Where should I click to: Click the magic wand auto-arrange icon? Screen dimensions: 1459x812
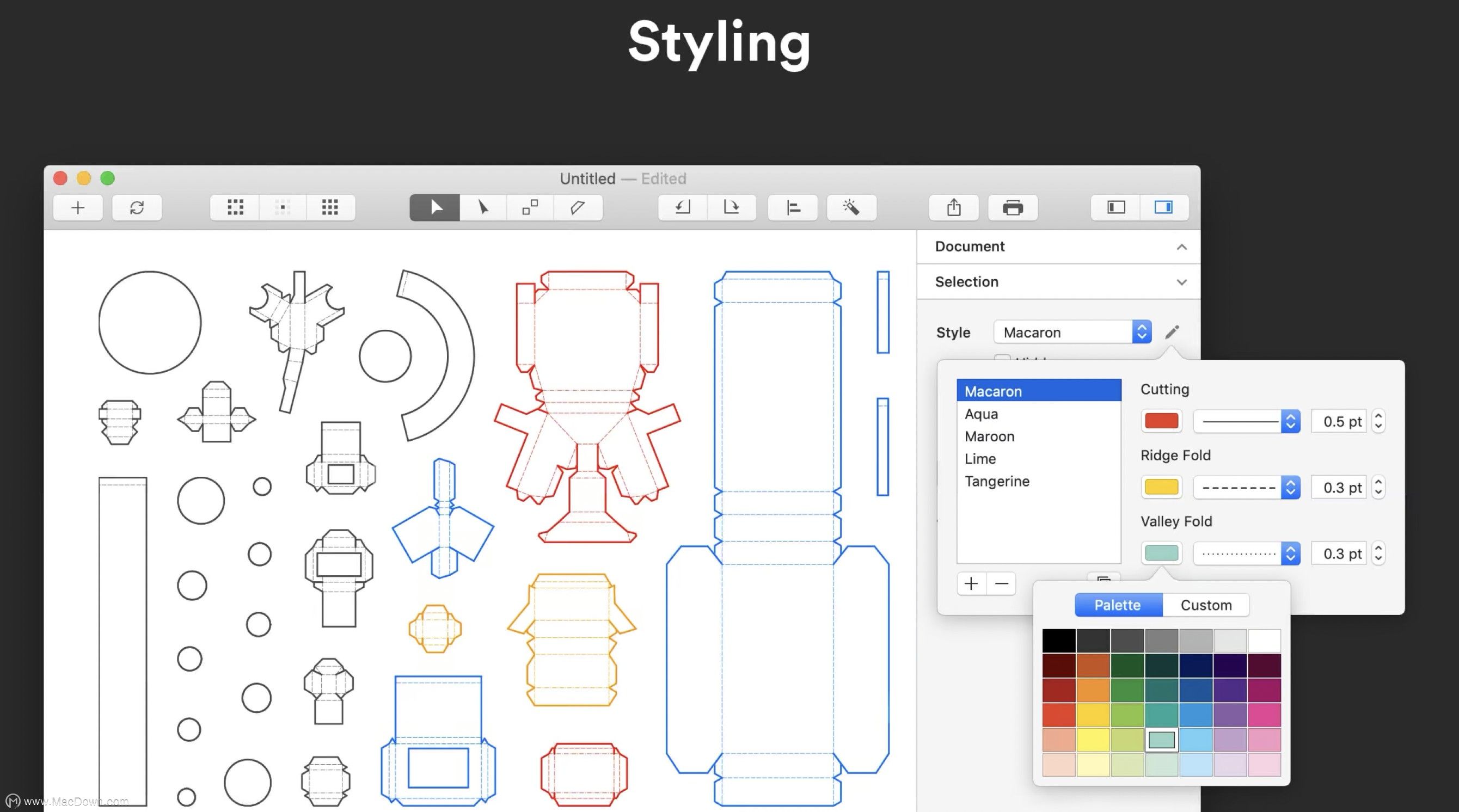[x=852, y=208]
